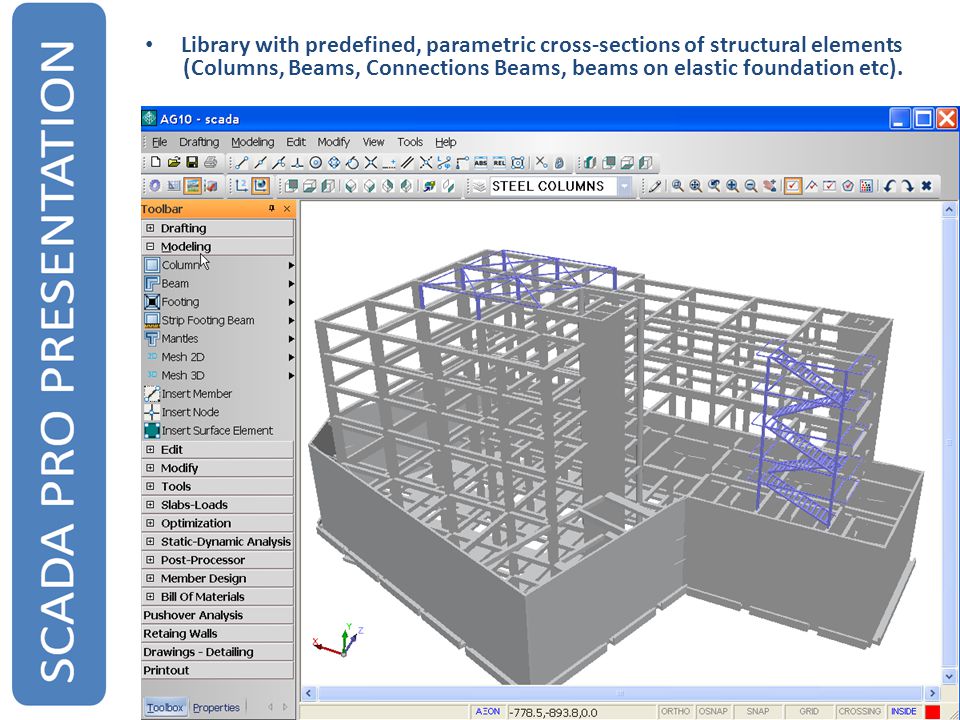Click the coordinates field -778.5,-893.8,0.0

pos(580,712)
